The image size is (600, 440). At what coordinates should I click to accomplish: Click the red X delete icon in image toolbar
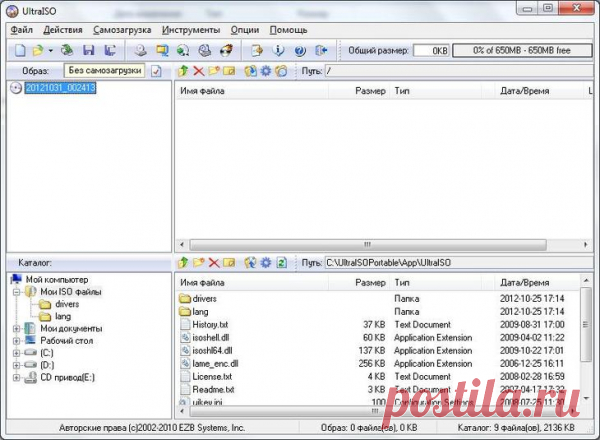(x=199, y=71)
